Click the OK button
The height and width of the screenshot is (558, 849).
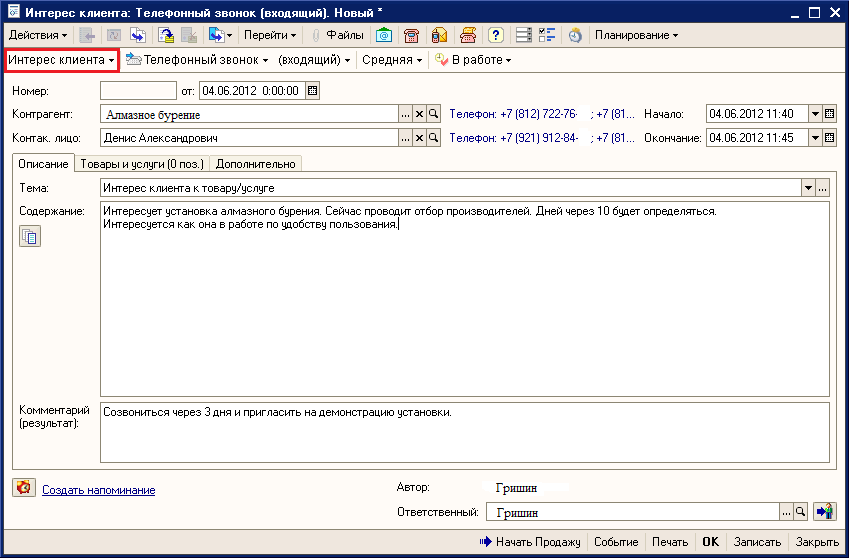(x=710, y=542)
